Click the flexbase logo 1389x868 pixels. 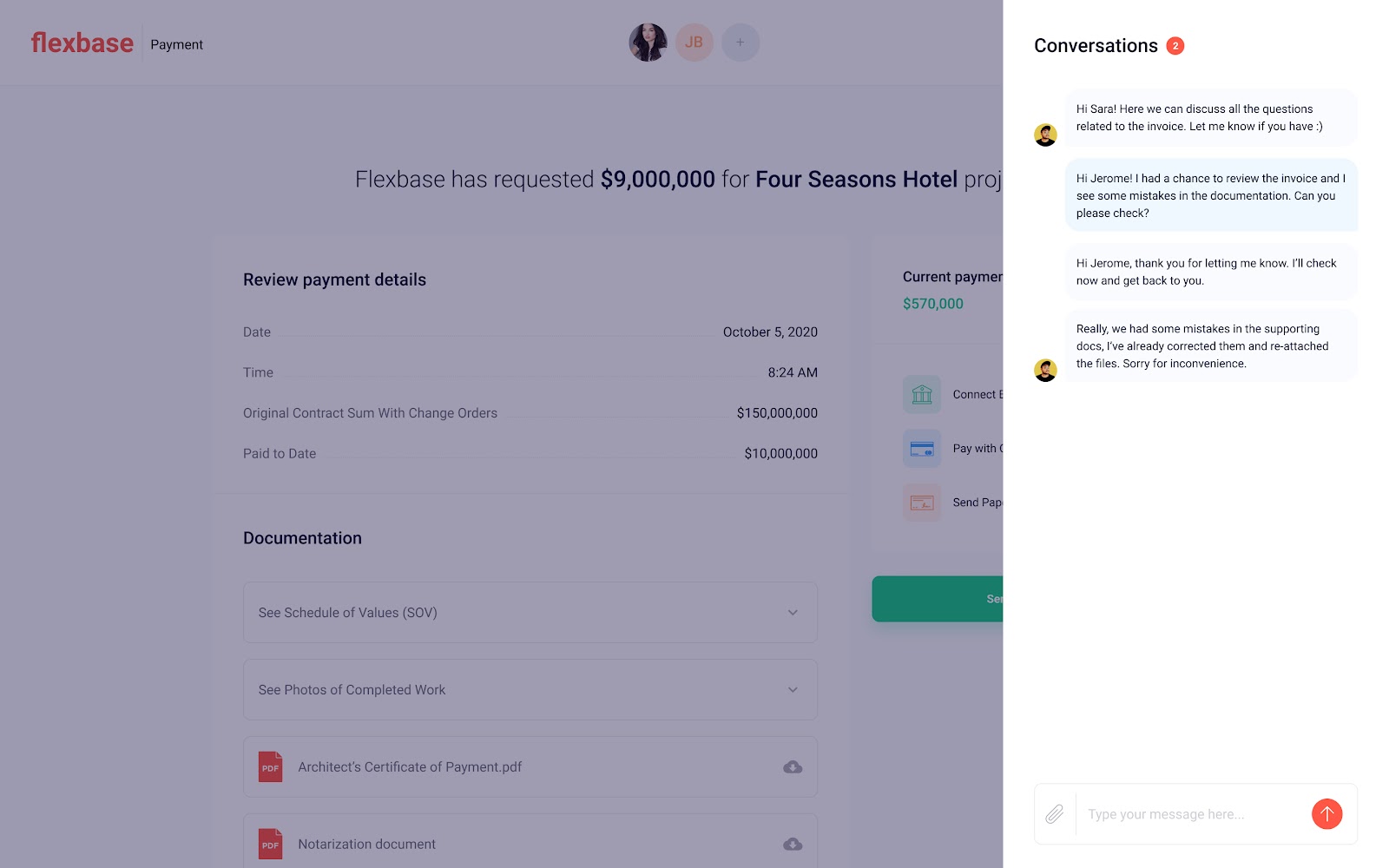pyautogui.click(x=82, y=43)
